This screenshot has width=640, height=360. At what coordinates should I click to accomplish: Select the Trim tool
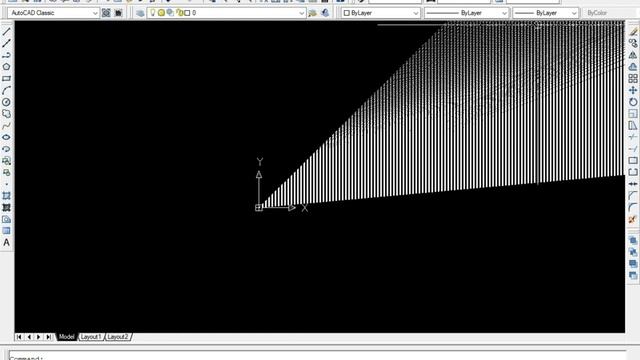(x=633, y=137)
